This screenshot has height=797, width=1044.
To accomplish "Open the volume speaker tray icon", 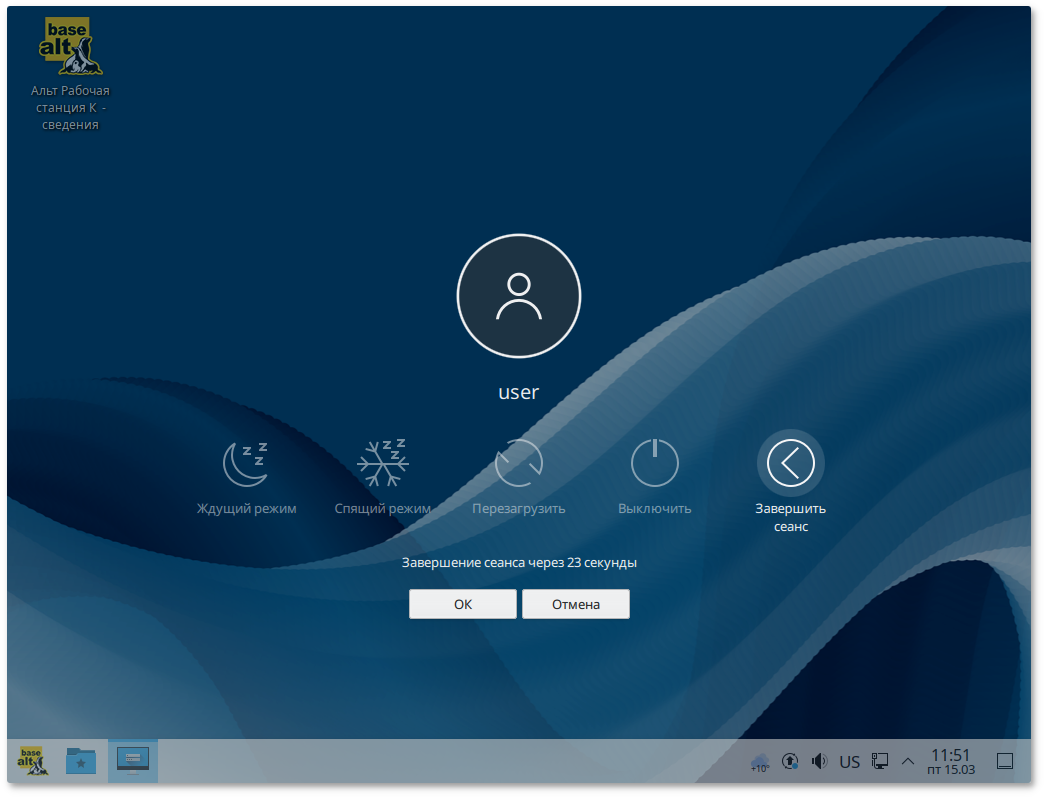I will click(x=820, y=762).
